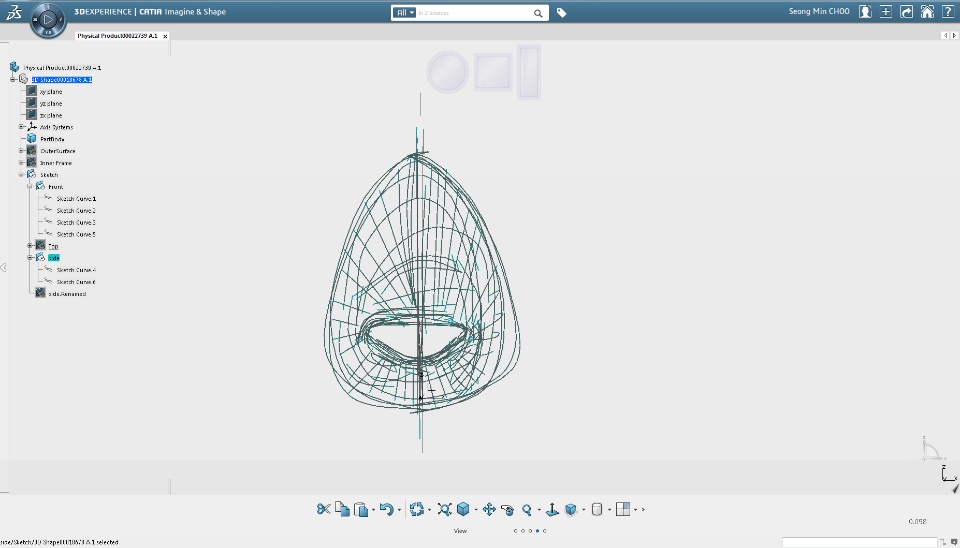This screenshot has width=960, height=548.
Task: Click the tab scroll left arrow
Action: coord(945,36)
